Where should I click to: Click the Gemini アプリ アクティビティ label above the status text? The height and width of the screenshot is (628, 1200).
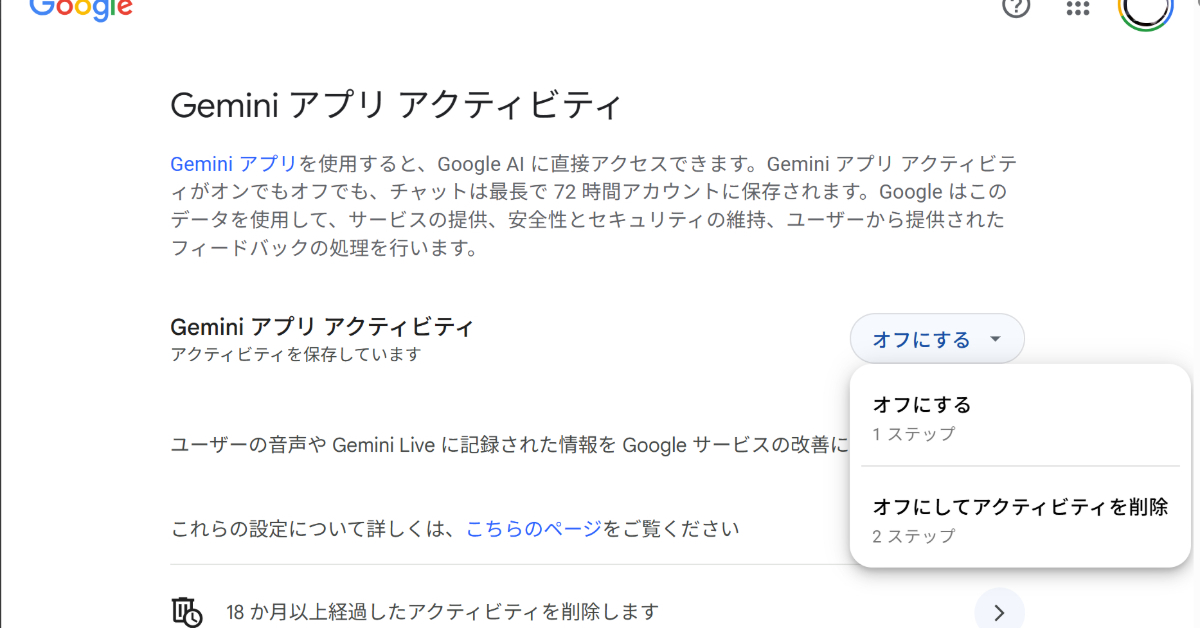click(x=322, y=327)
